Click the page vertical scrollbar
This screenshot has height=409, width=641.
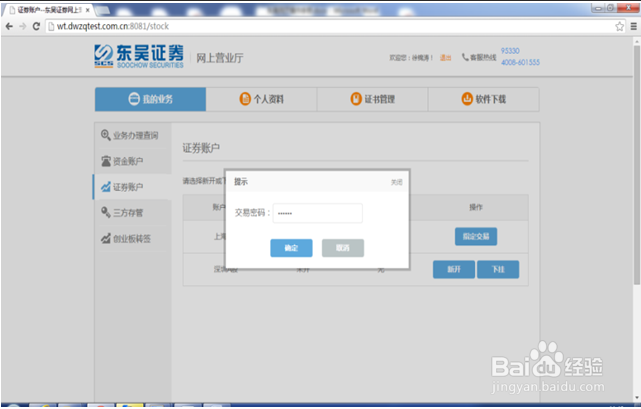(x=637, y=164)
